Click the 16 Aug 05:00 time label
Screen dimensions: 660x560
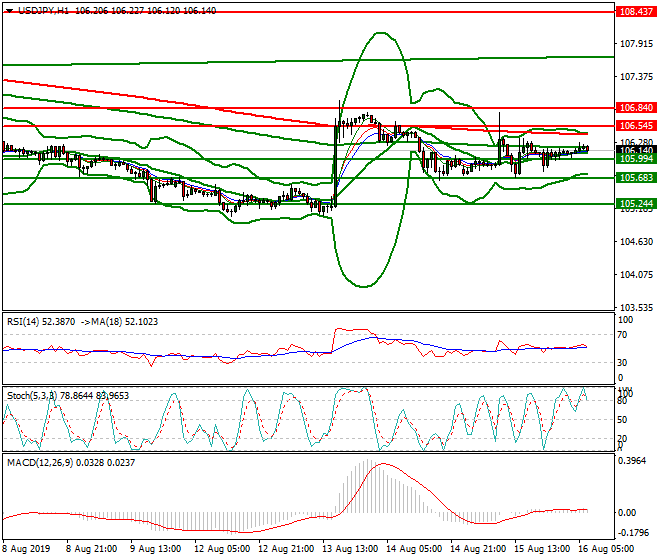click(606, 549)
